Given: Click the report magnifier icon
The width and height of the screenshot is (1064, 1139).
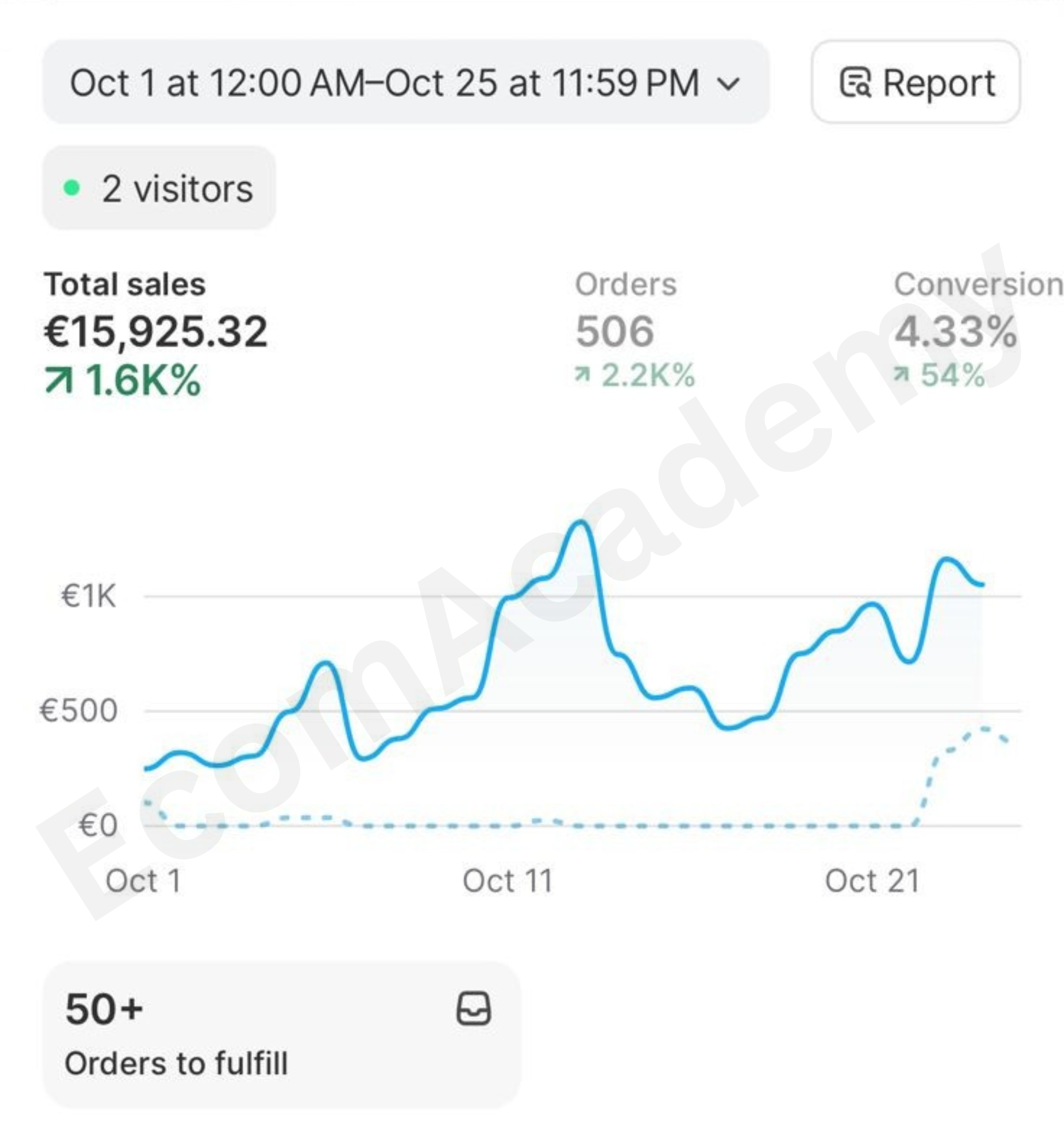Looking at the screenshot, I should [x=855, y=83].
